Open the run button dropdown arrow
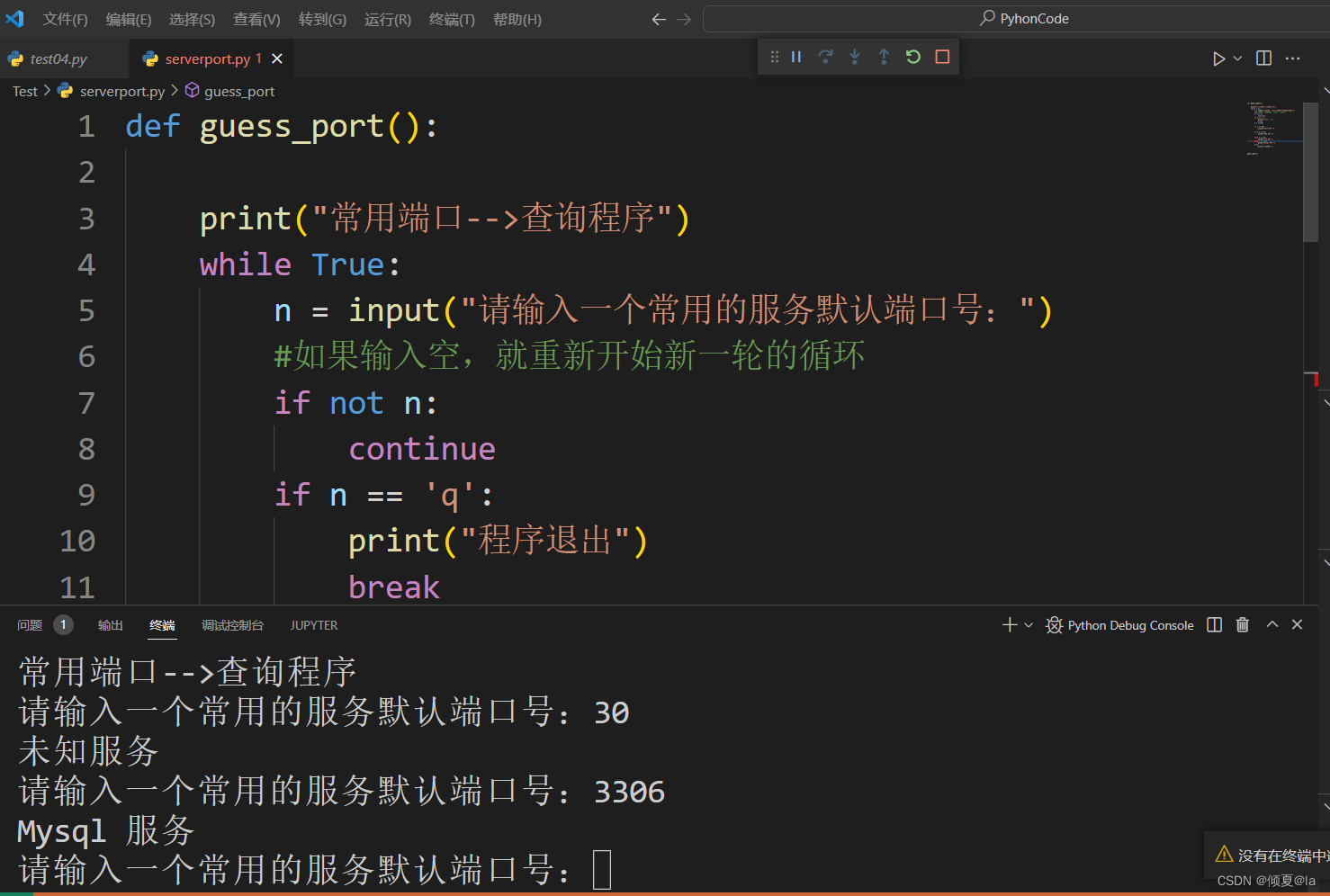1330x896 pixels. tap(1238, 58)
